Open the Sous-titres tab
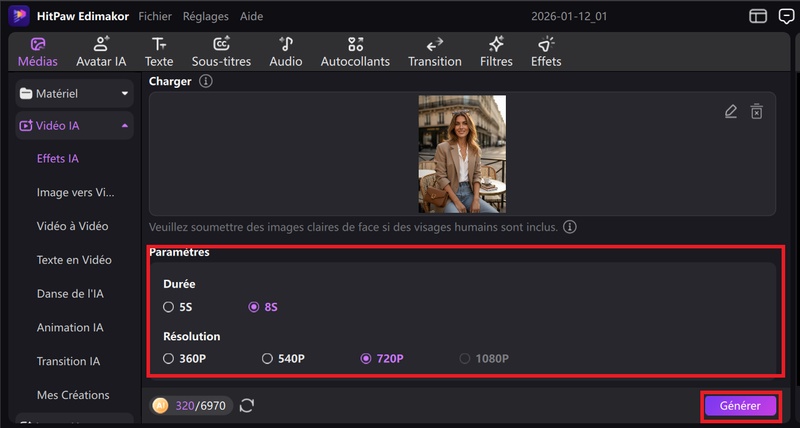This screenshot has height=428, width=800. pyautogui.click(x=221, y=52)
